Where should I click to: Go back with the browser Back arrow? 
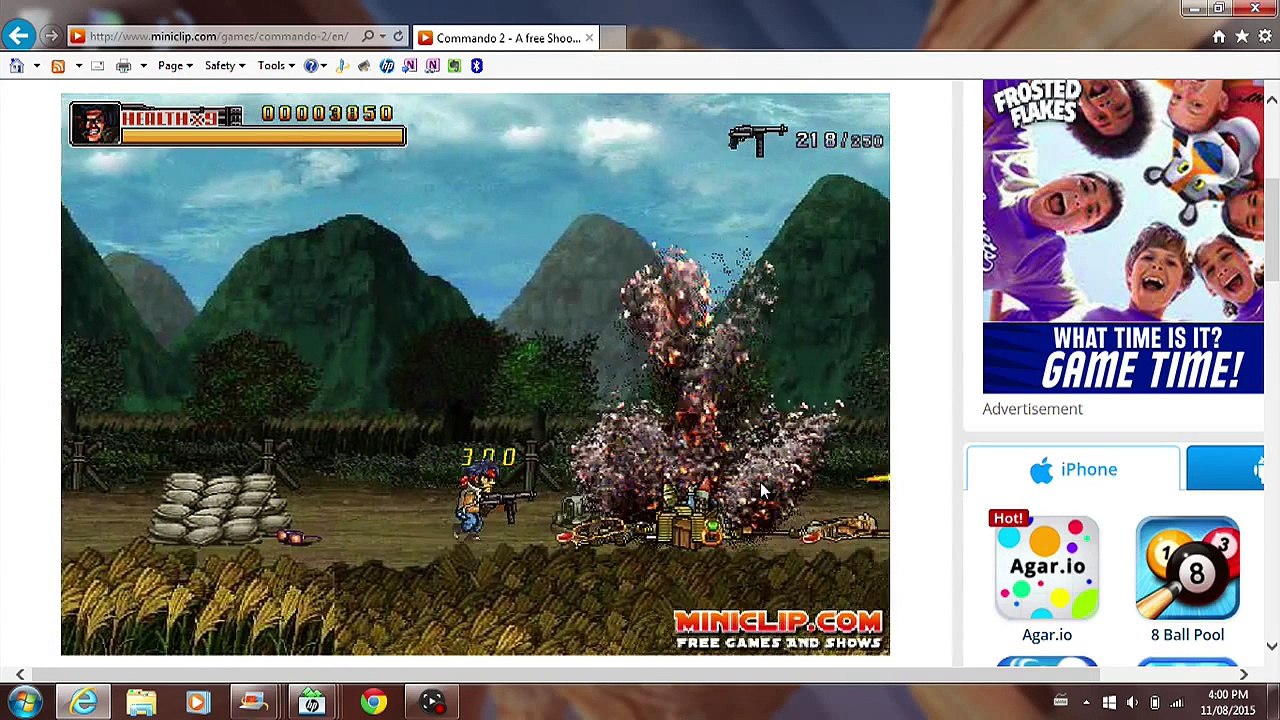[18, 36]
